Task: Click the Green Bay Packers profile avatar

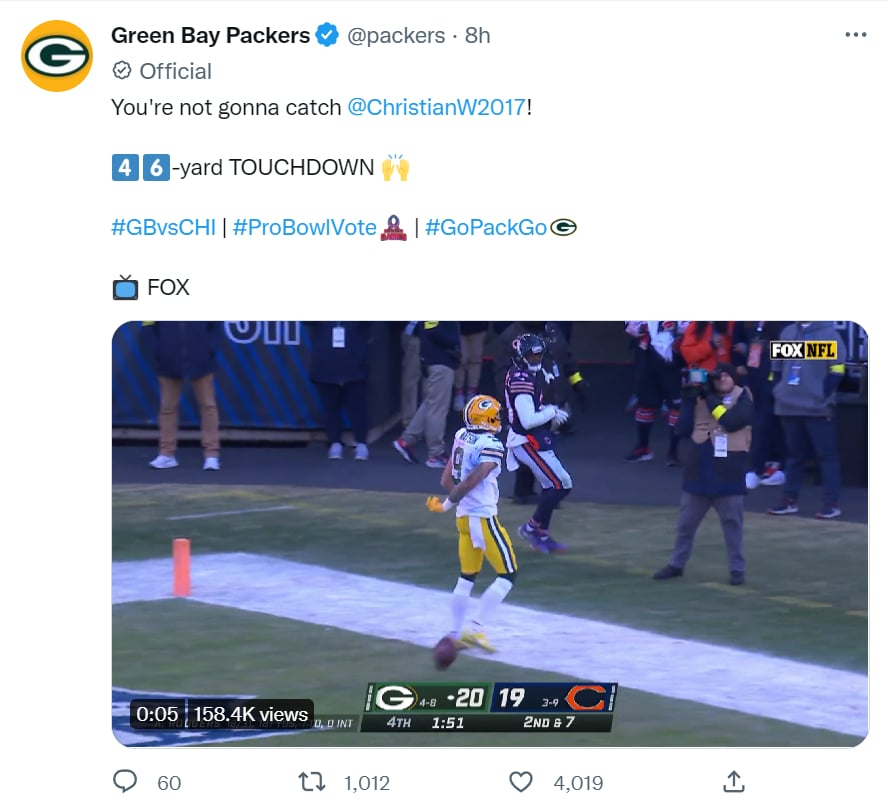Action: 57,56
